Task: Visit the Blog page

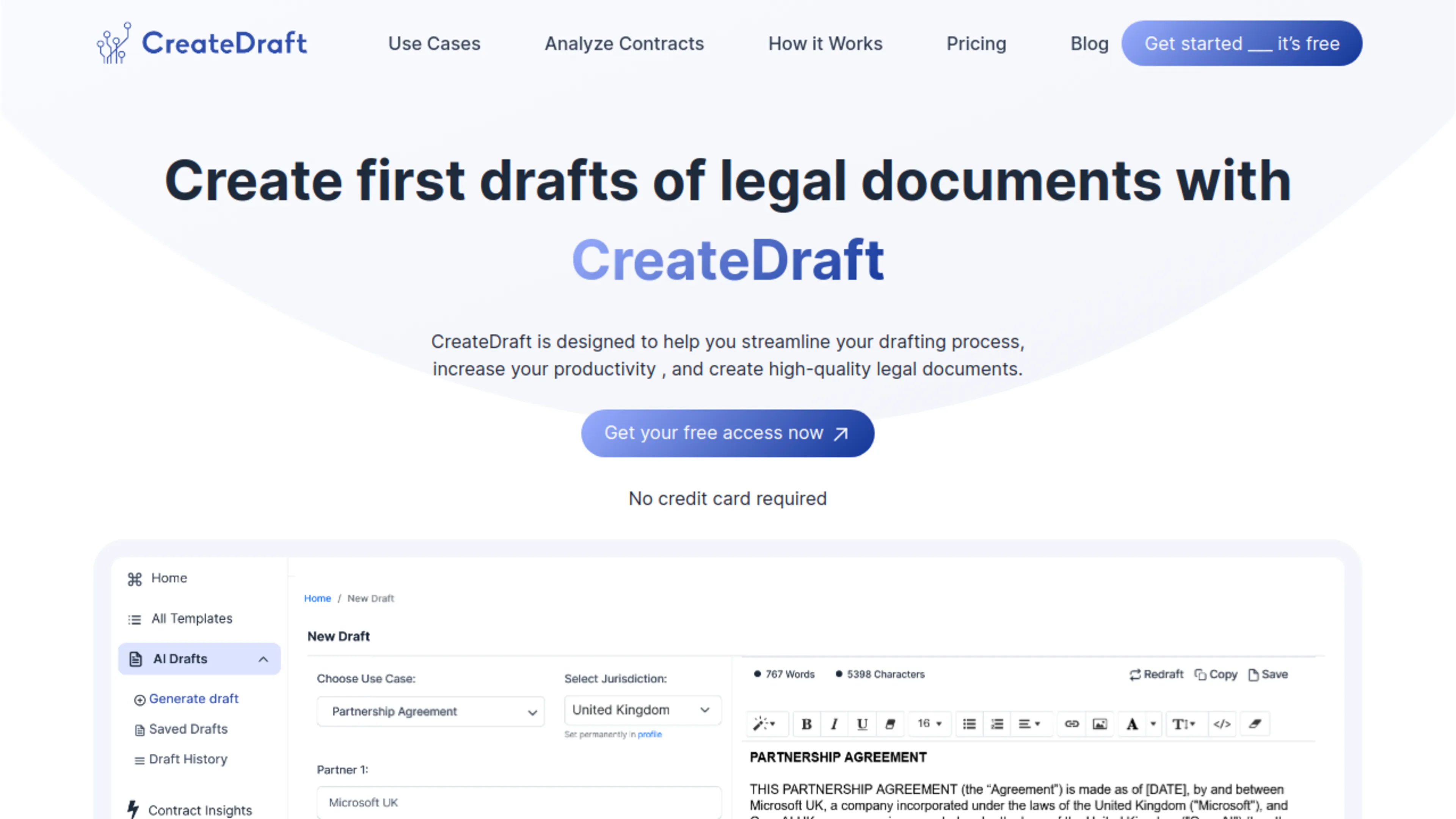Action: (x=1089, y=44)
